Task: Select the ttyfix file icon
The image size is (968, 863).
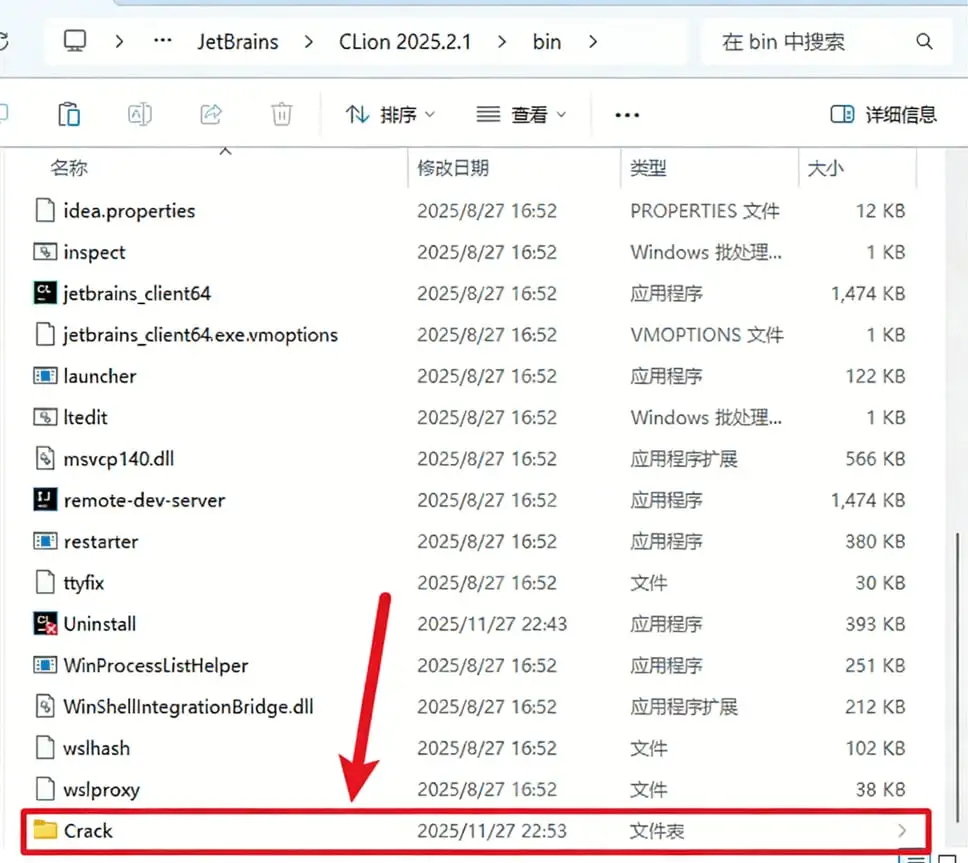Action: pyautogui.click(x=45, y=582)
